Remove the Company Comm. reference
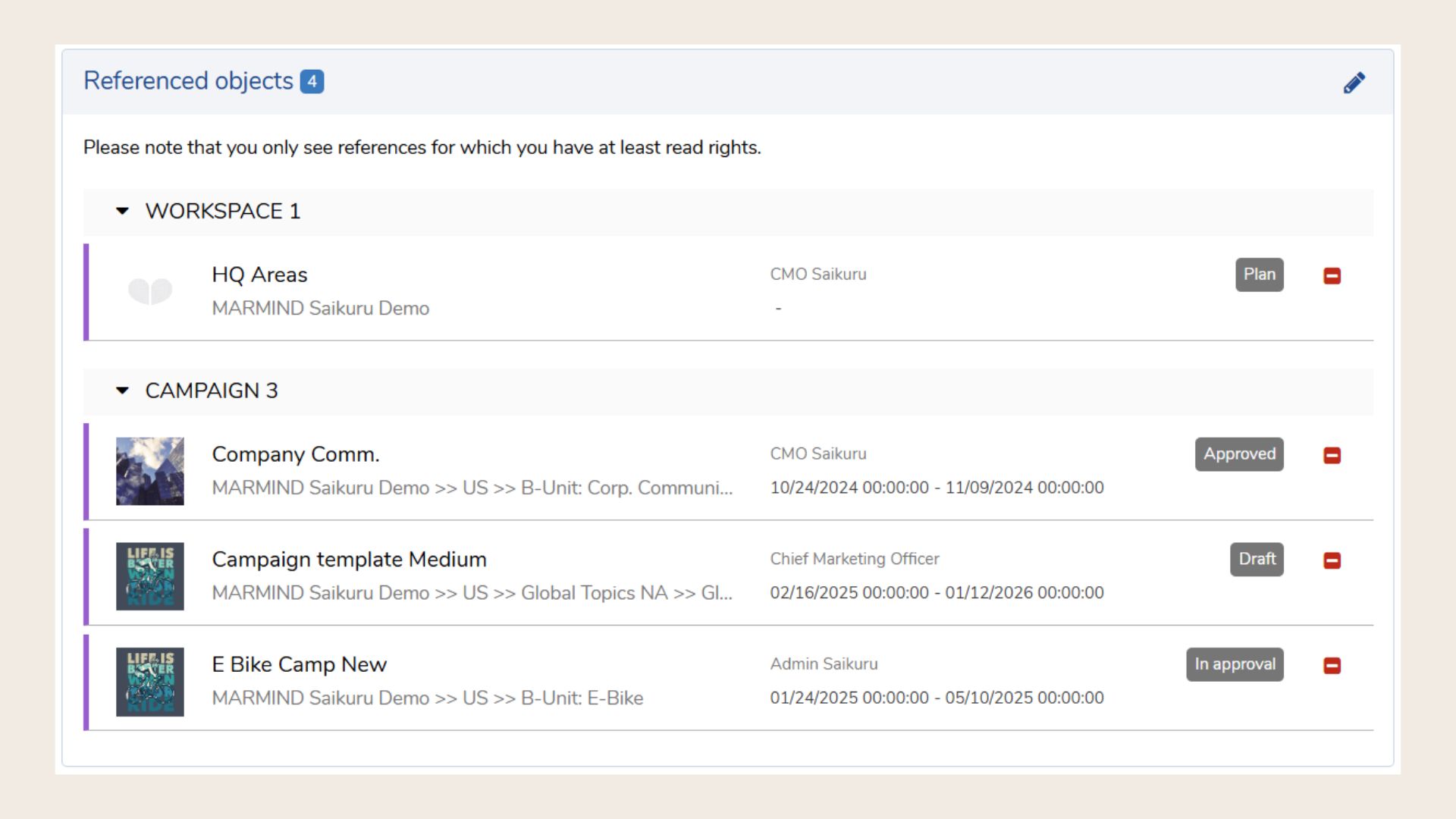This screenshot has width=1456, height=819. click(1332, 456)
